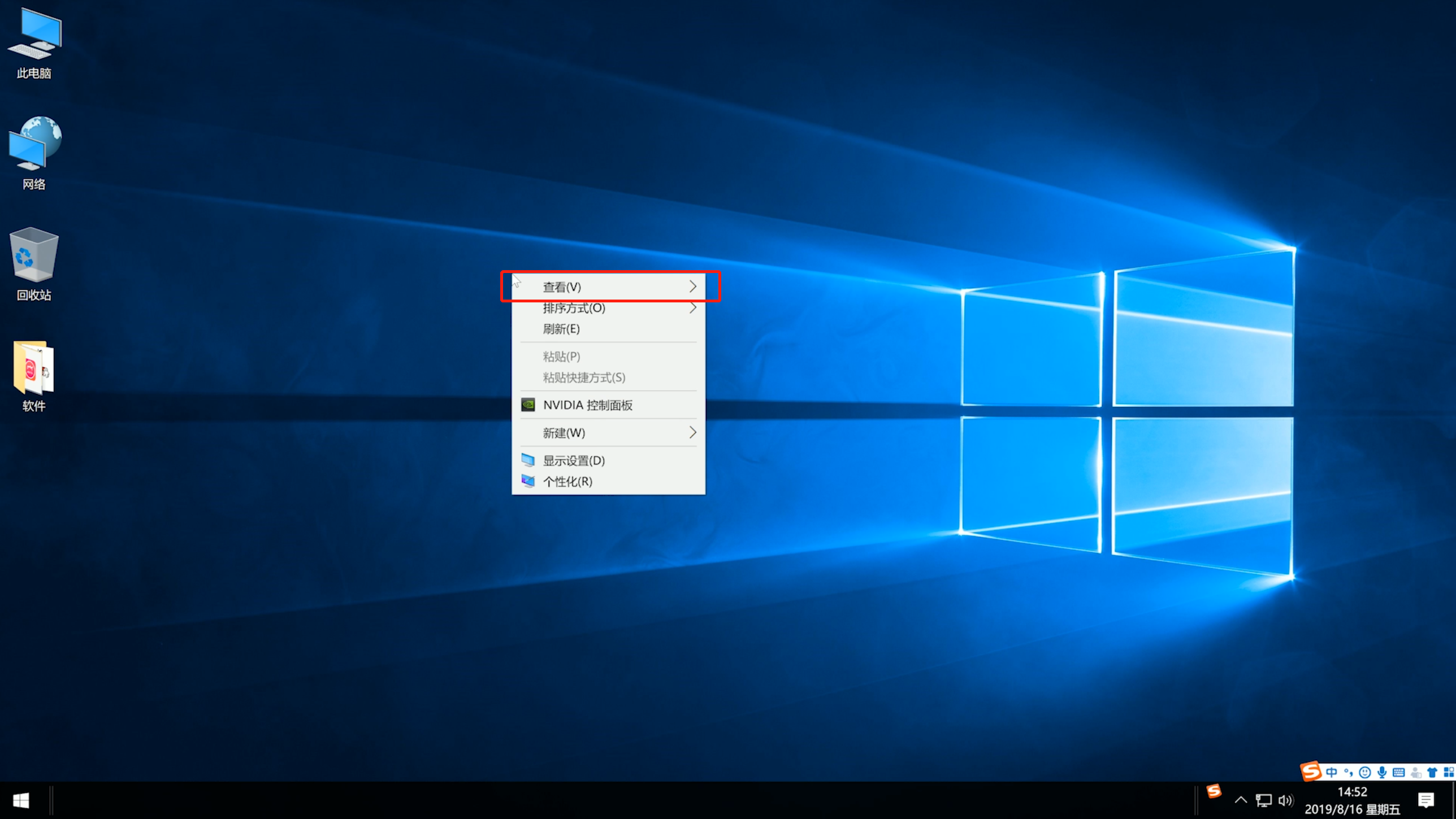Open the Windows Start menu
The width and height of the screenshot is (1456, 819).
tap(21, 800)
